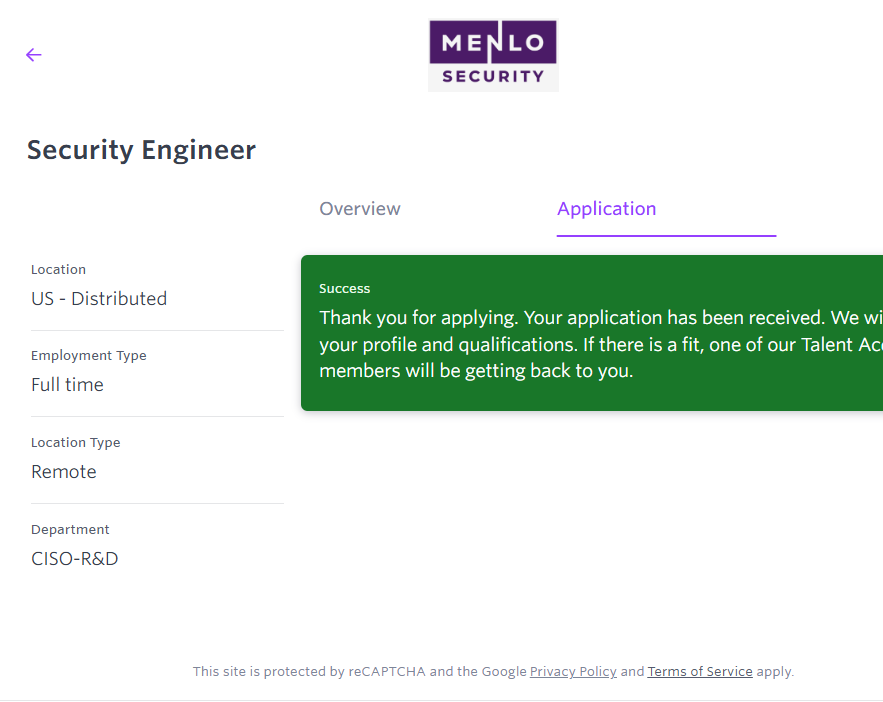Image resolution: width=883 pixels, height=702 pixels.
Task: Click the 'Remote' location type value
Action: (x=64, y=472)
